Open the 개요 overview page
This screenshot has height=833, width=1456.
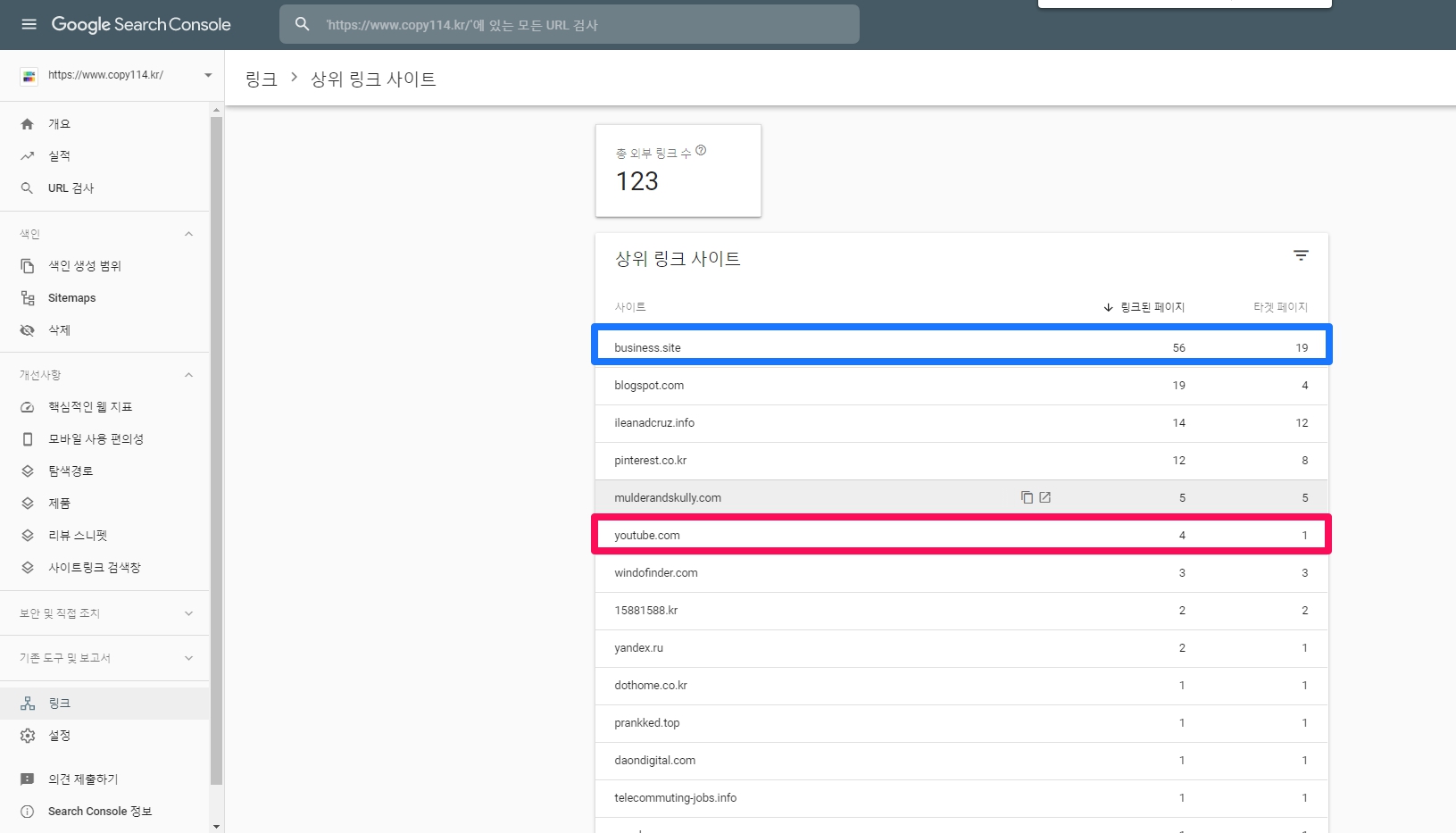pyautogui.click(x=104, y=124)
